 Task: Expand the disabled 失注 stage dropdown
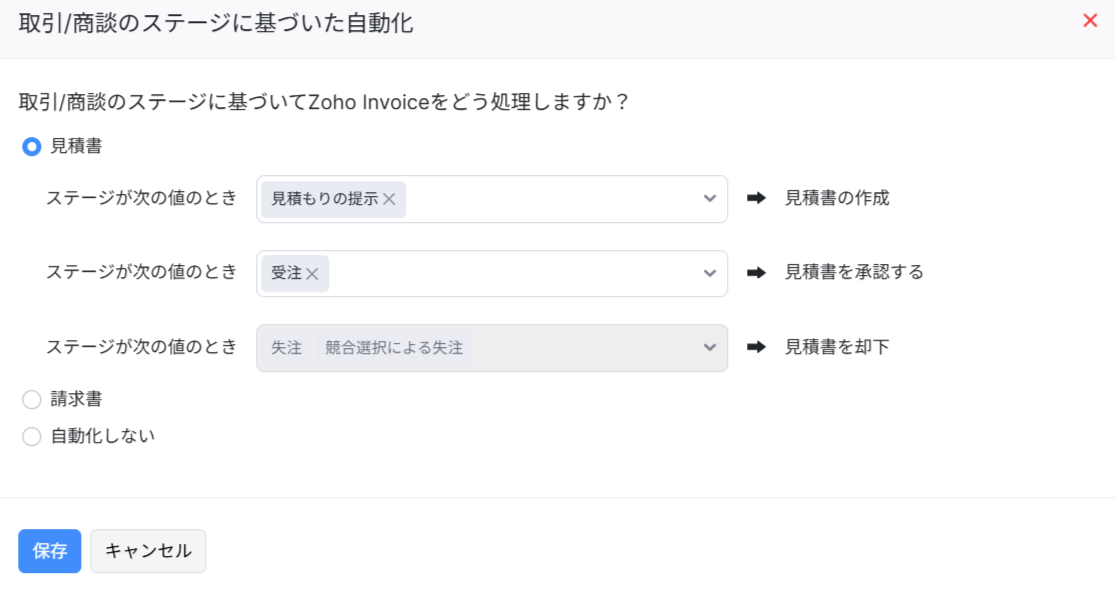pos(709,347)
